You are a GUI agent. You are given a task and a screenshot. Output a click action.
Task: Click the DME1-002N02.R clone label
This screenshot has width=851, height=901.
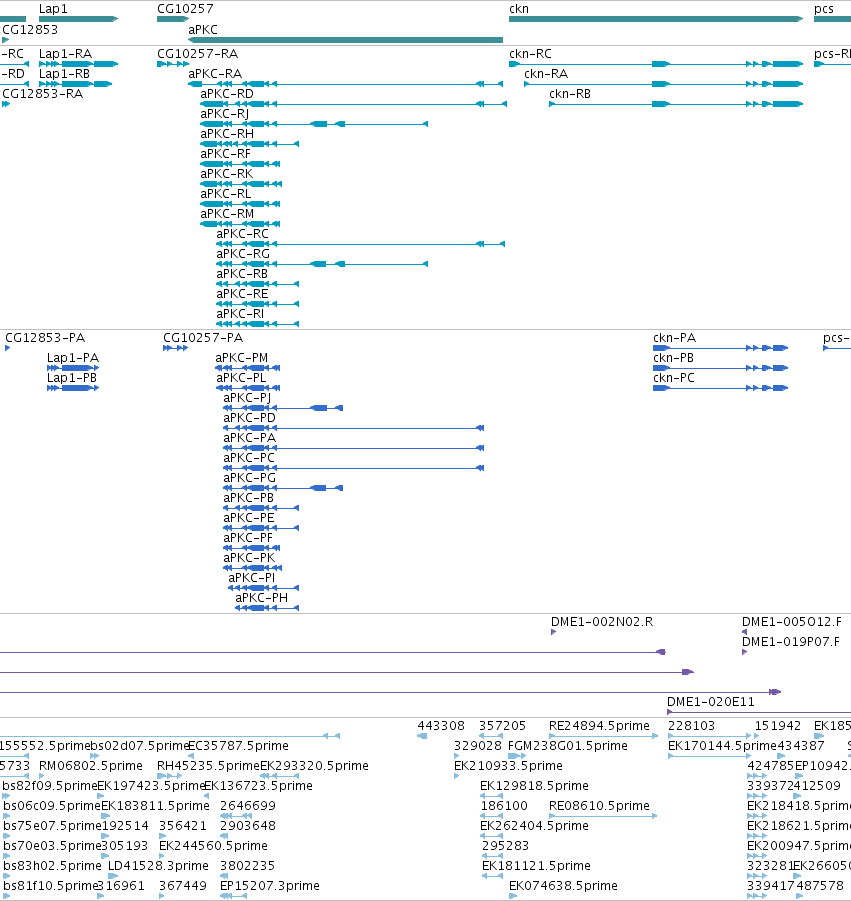602,622
